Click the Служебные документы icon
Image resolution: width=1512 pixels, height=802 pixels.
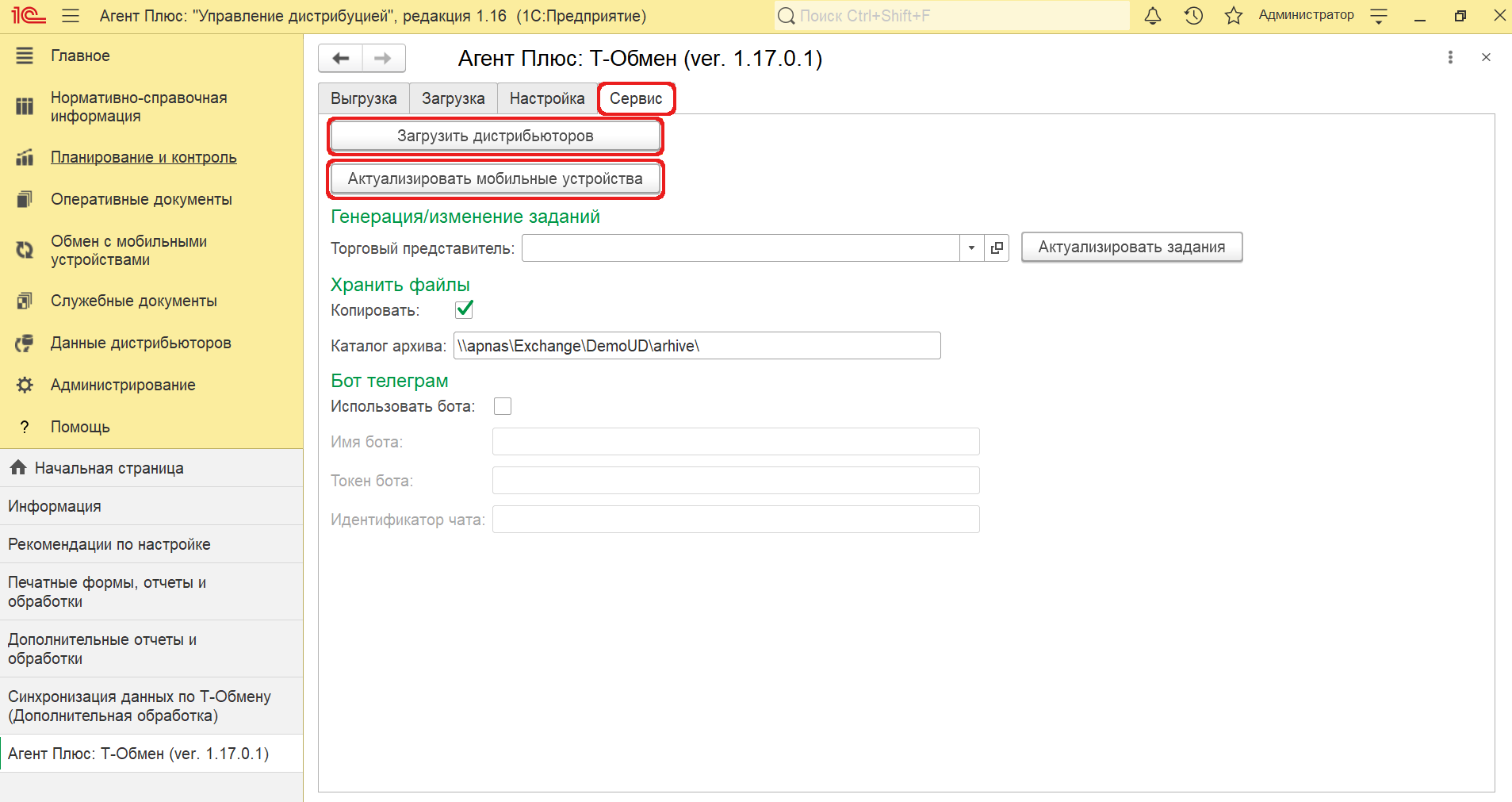[x=25, y=301]
